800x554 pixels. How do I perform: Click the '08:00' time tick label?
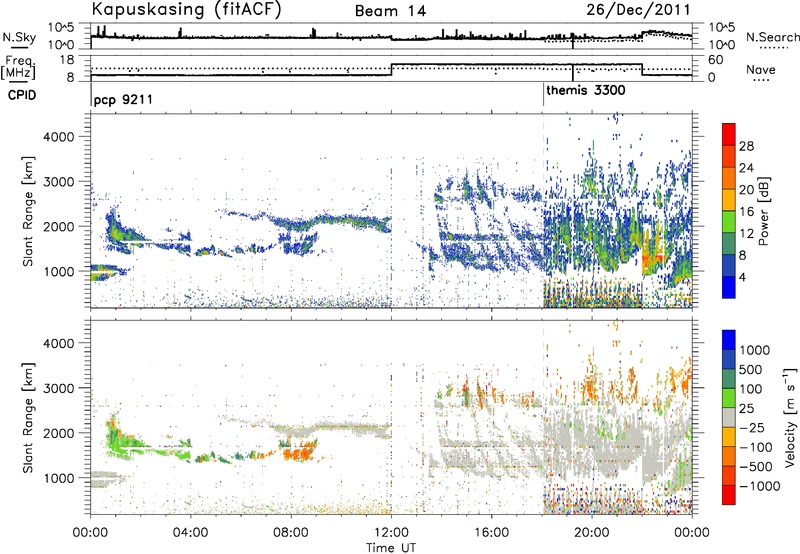[x=291, y=533]
